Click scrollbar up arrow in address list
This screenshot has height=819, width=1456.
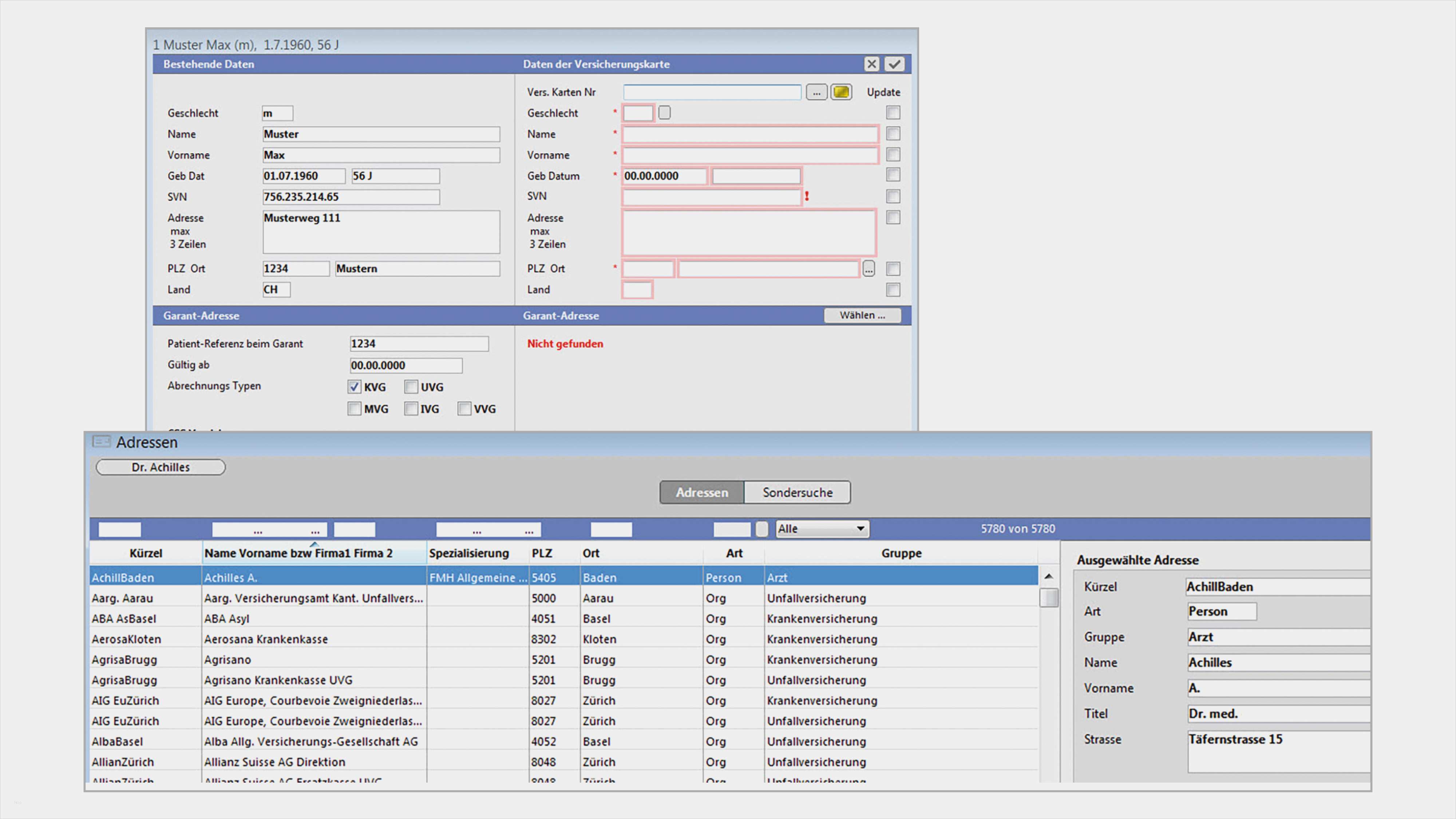(1048, 577)
